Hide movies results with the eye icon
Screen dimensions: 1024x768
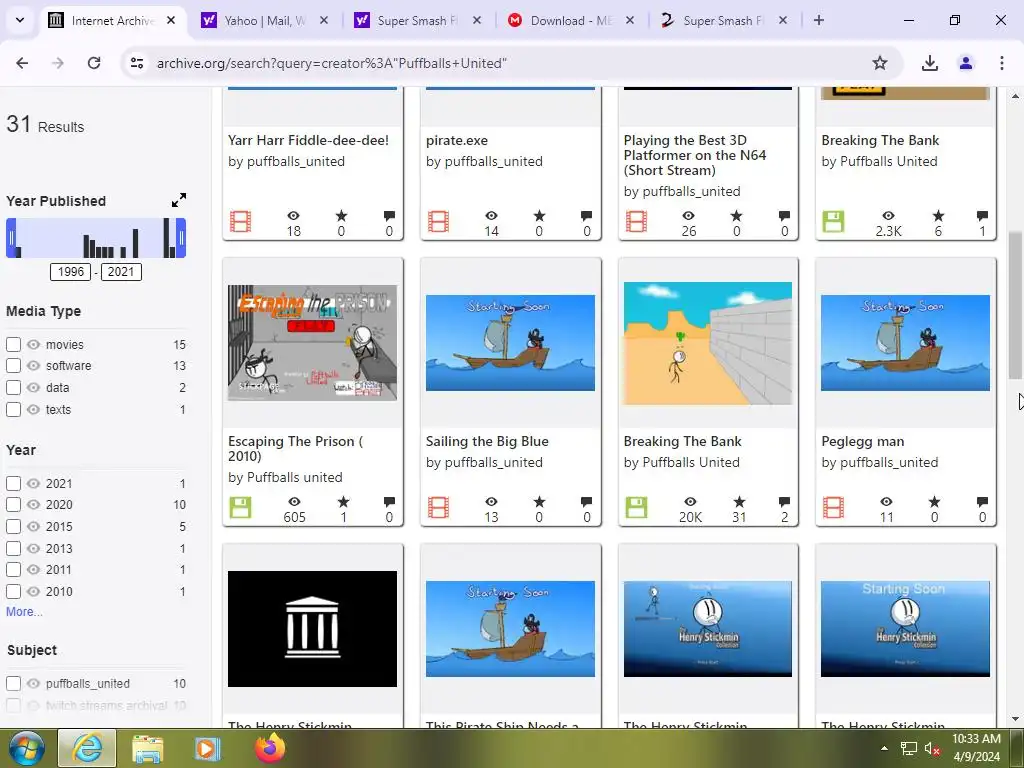click(33, 344)
